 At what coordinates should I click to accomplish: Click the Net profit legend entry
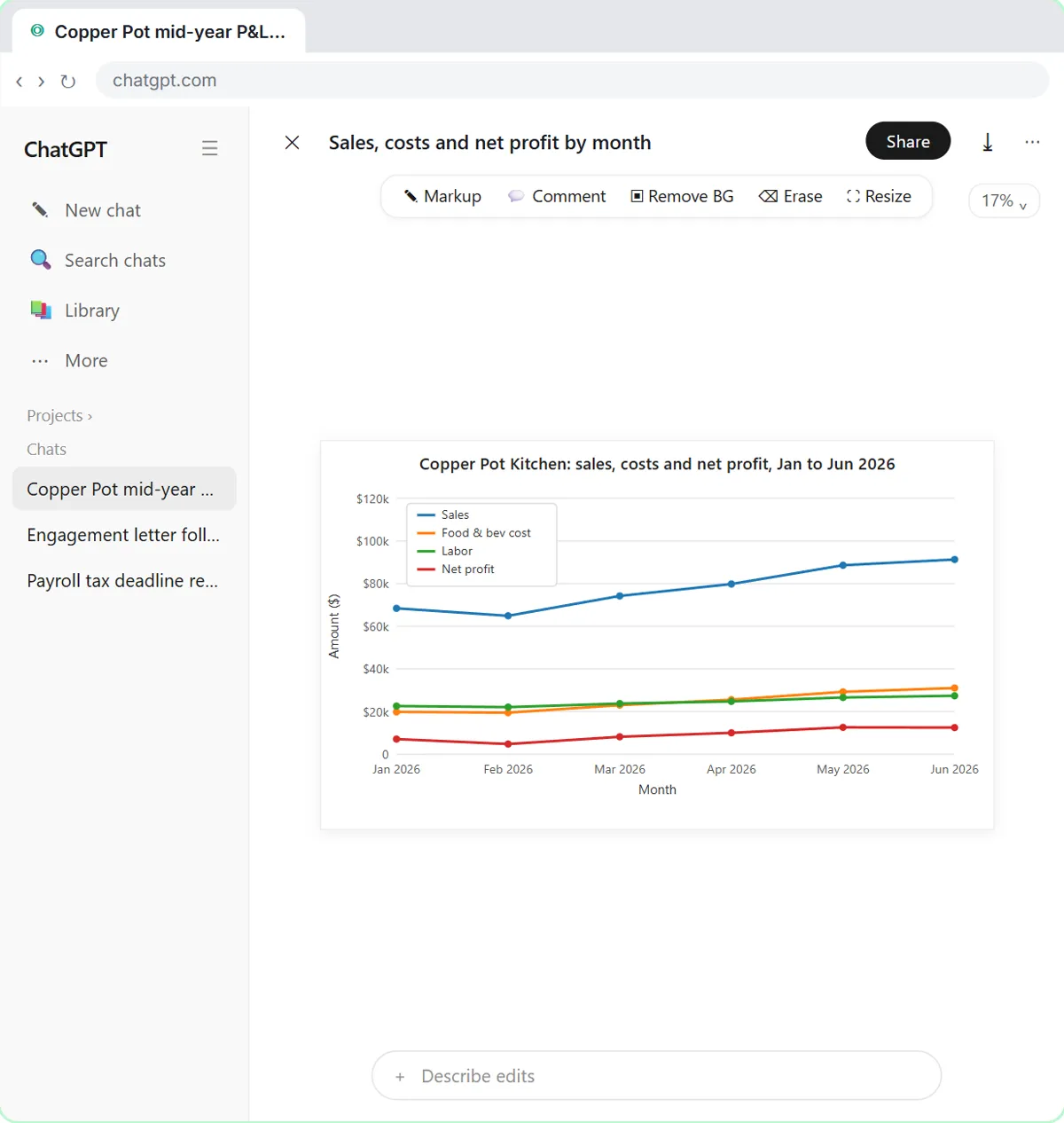coord(456,569)
